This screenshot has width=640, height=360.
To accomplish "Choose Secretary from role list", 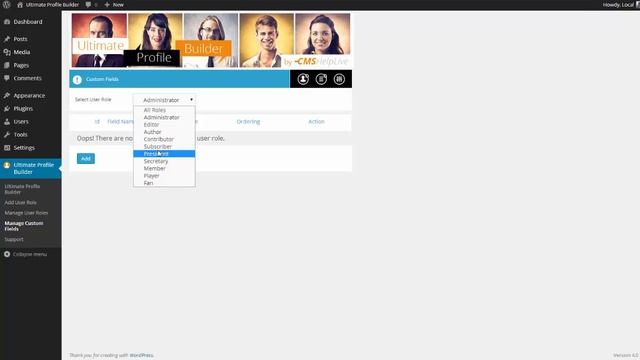I will pyautogui.click(x=164, y=161).
